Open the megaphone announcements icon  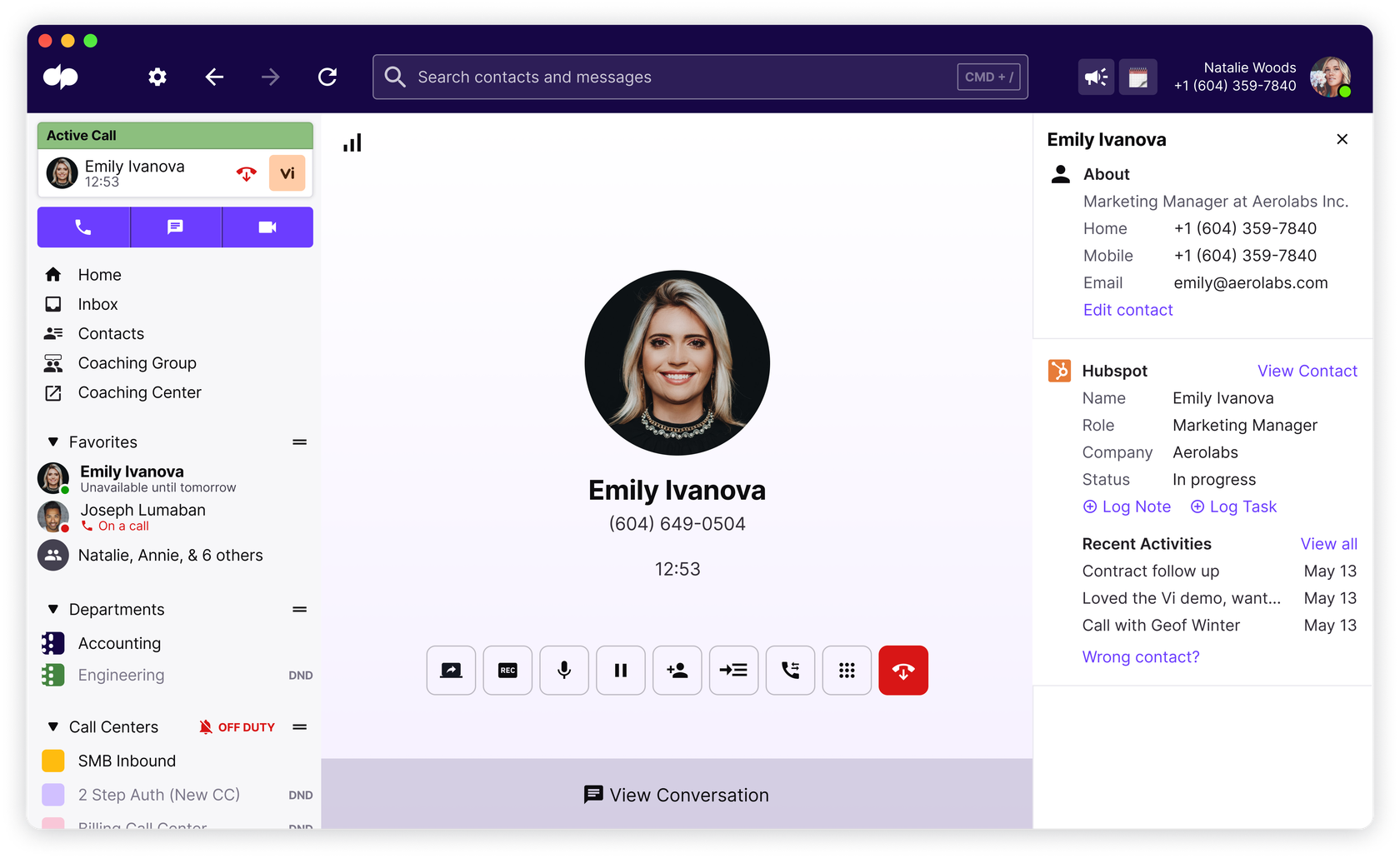click(x=1096, y=77)
